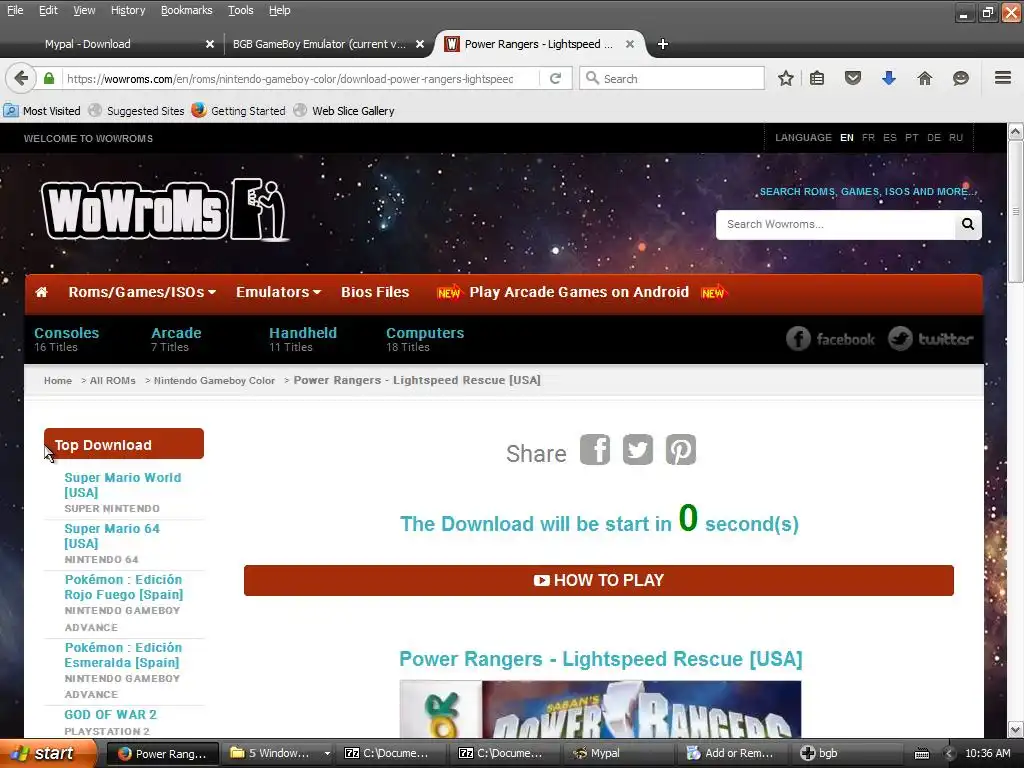Screen dimensions: 1024x768
Task: Open the downloads arrow icon
Action: tap(889, 78)
